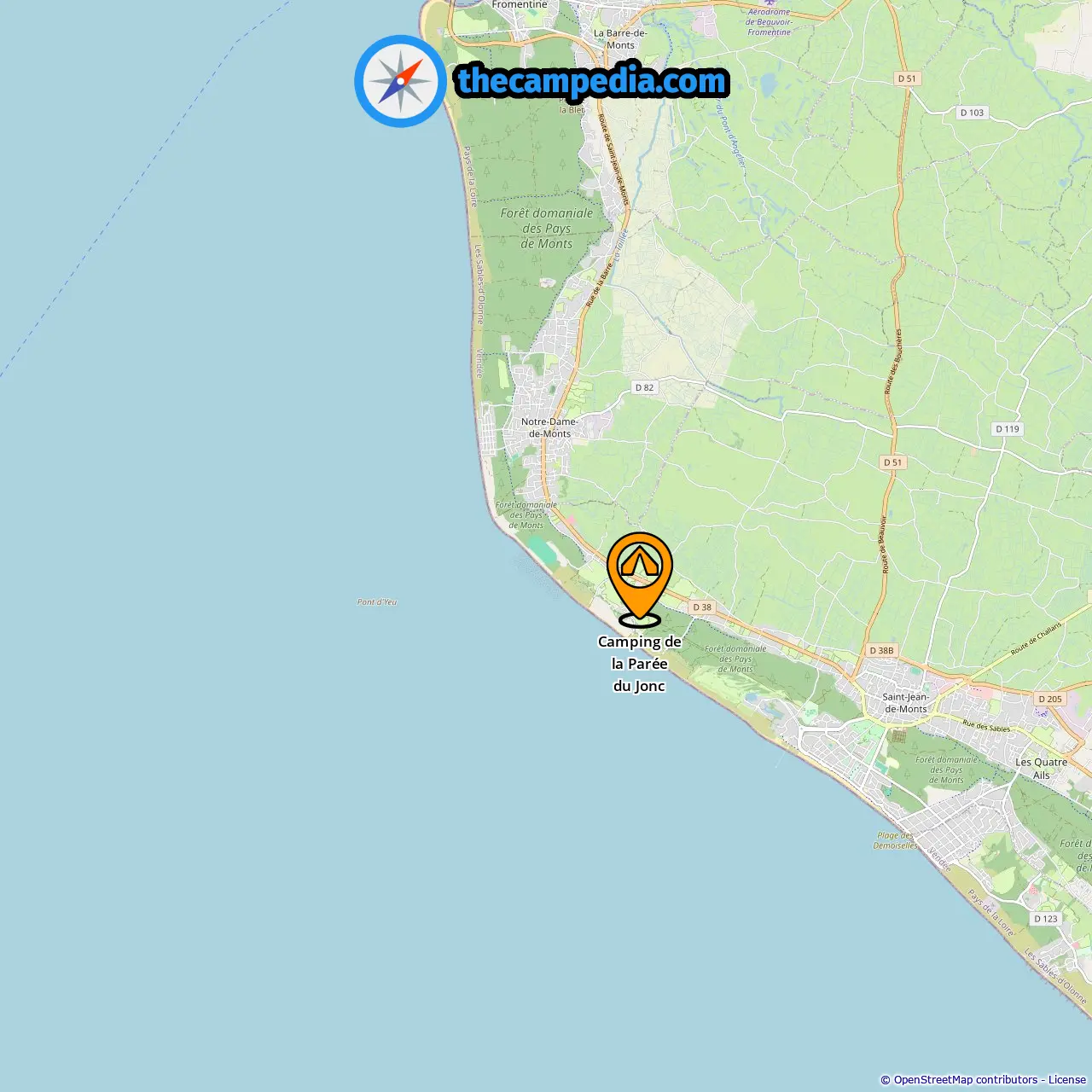Click the compass logo icon
The image size is (1092, 1092).
click(x=400, y=81)
